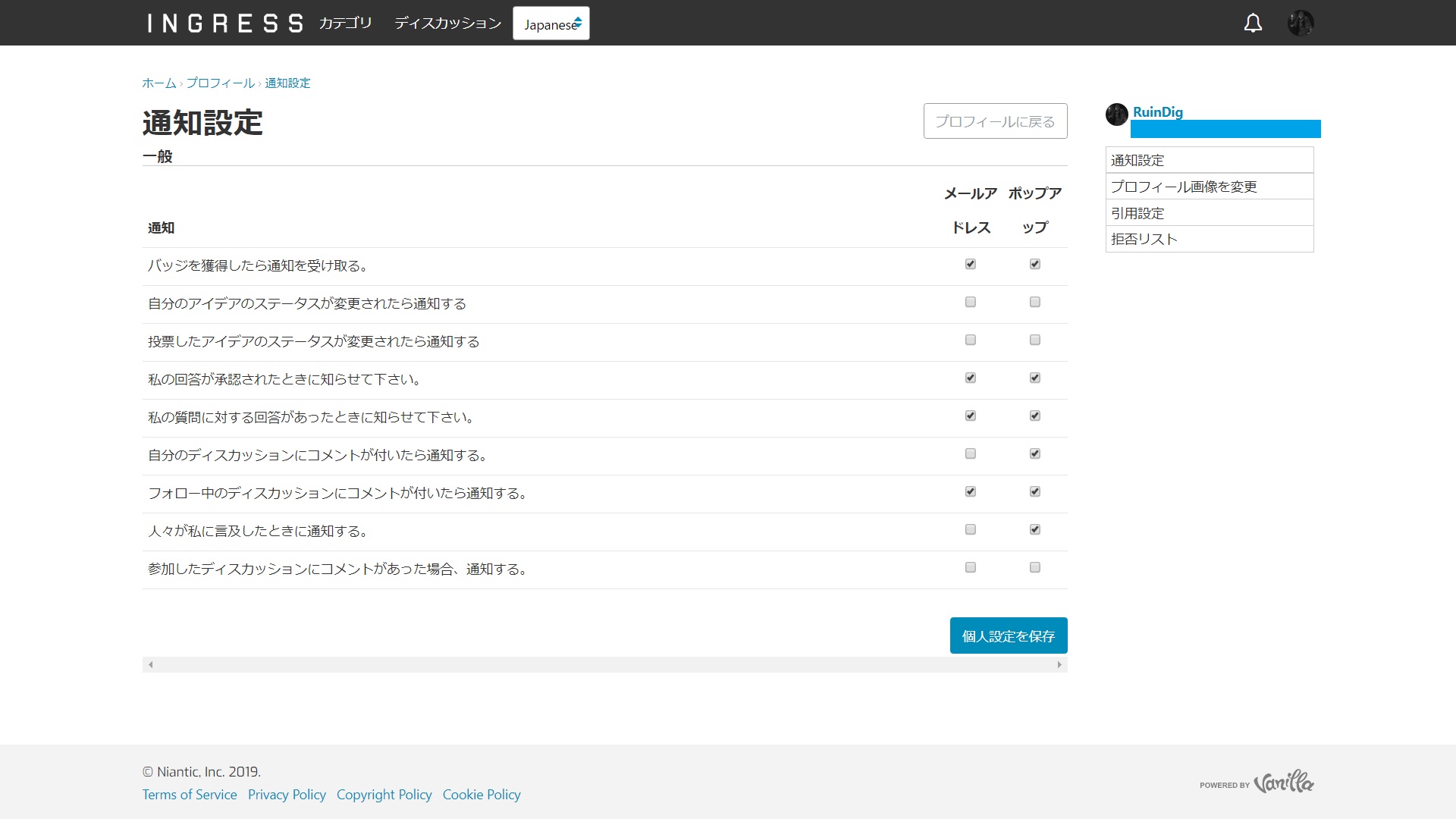Open the ディスカッション menu
This screenshot has height=819, width=1456.
point(446,23)
